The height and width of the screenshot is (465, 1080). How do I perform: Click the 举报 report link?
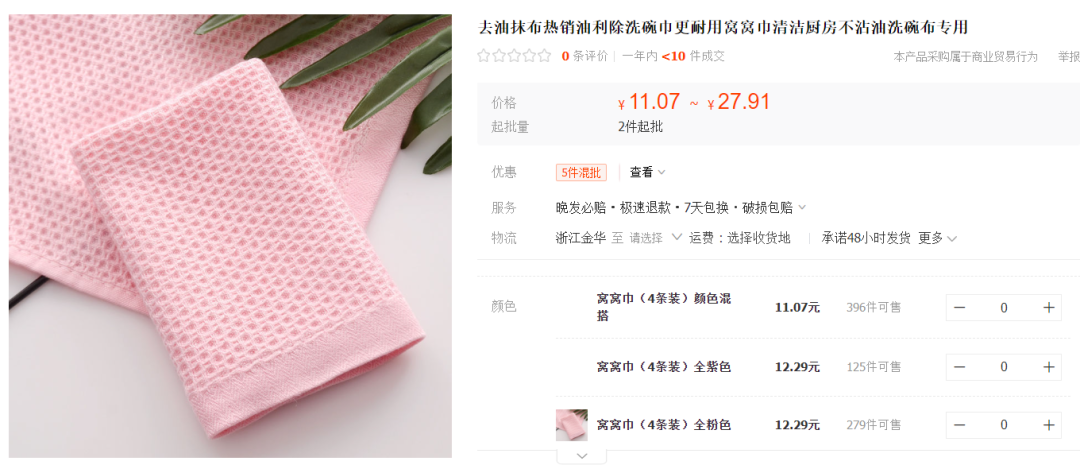tap(1069, 56)
